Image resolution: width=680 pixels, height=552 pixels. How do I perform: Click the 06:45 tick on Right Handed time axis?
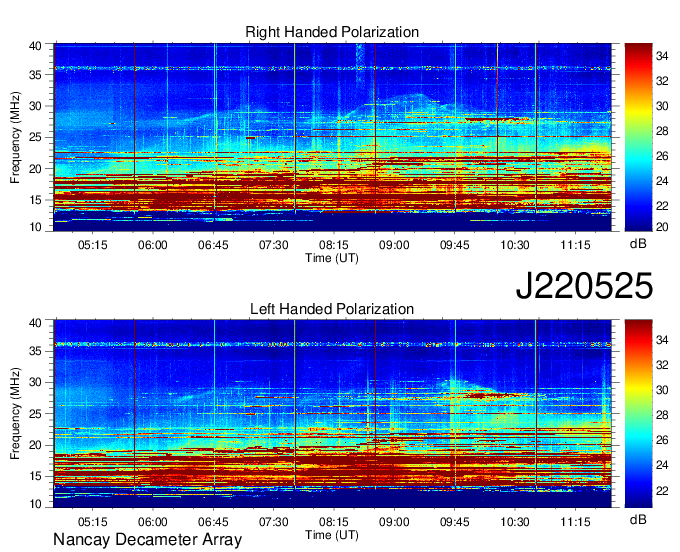tap(213, 245)
